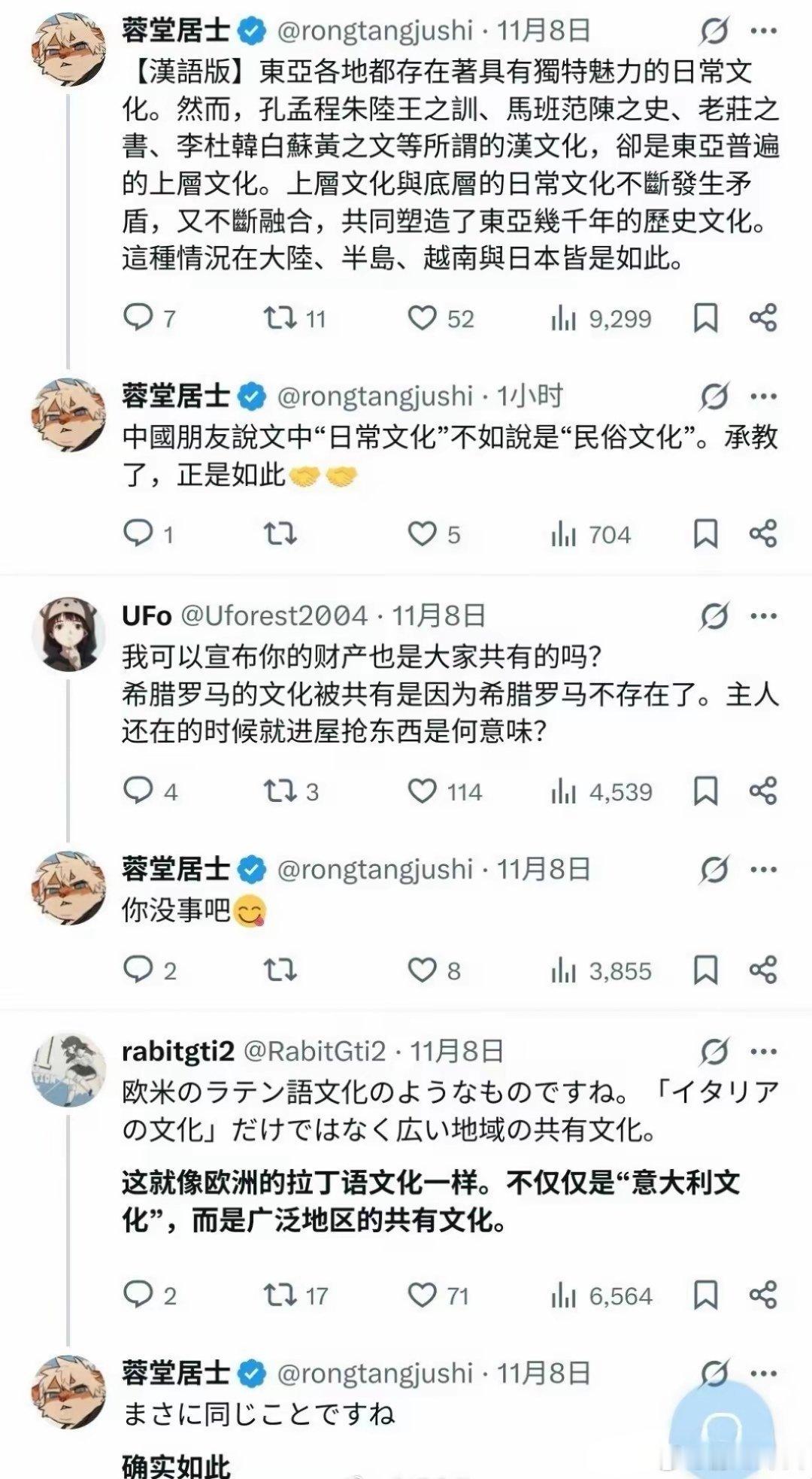812x1479 pixels.
Task: Open more options on rabitgti2's post
Action: [x=764, y=1051]
